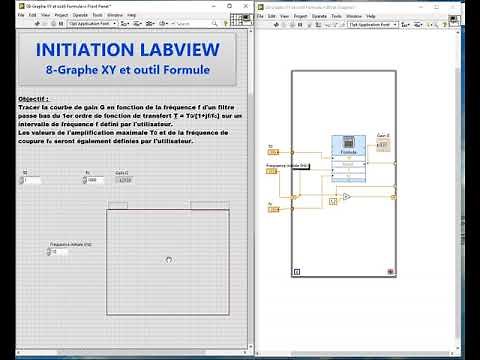Click the Front Panel Search field
The width and height of the screenshot is (480, 360).
click(x=193, y=24)
